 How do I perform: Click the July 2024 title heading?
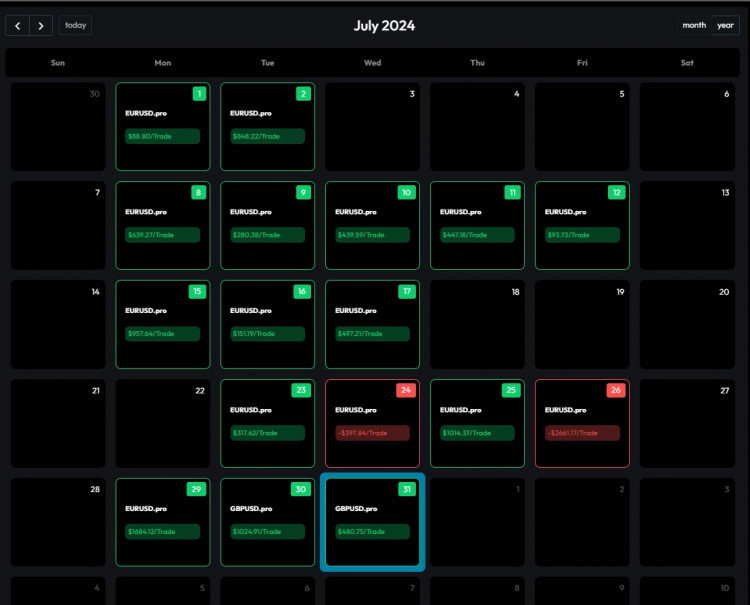(384, 26)
